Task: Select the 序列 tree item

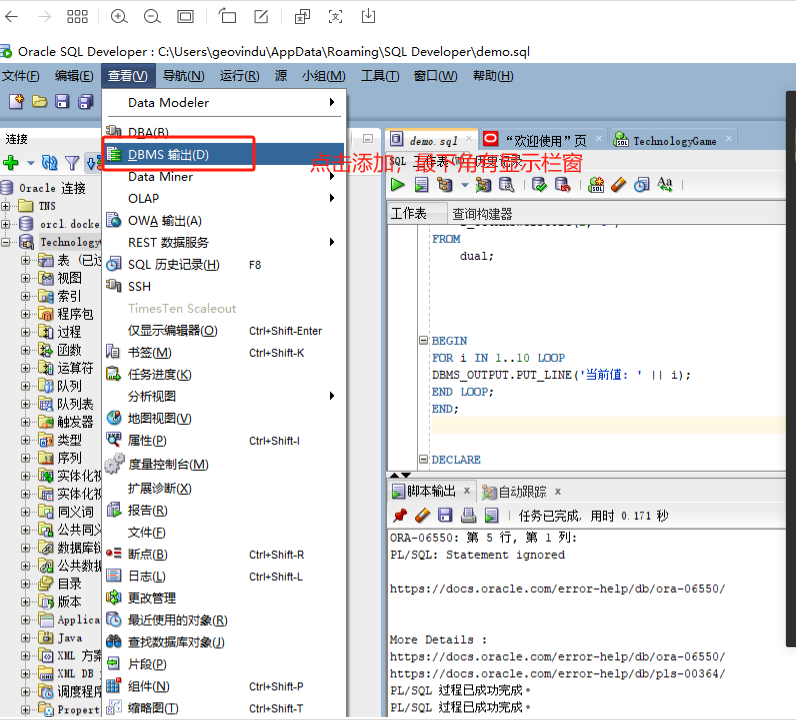Action: click(x=69, y=458)
